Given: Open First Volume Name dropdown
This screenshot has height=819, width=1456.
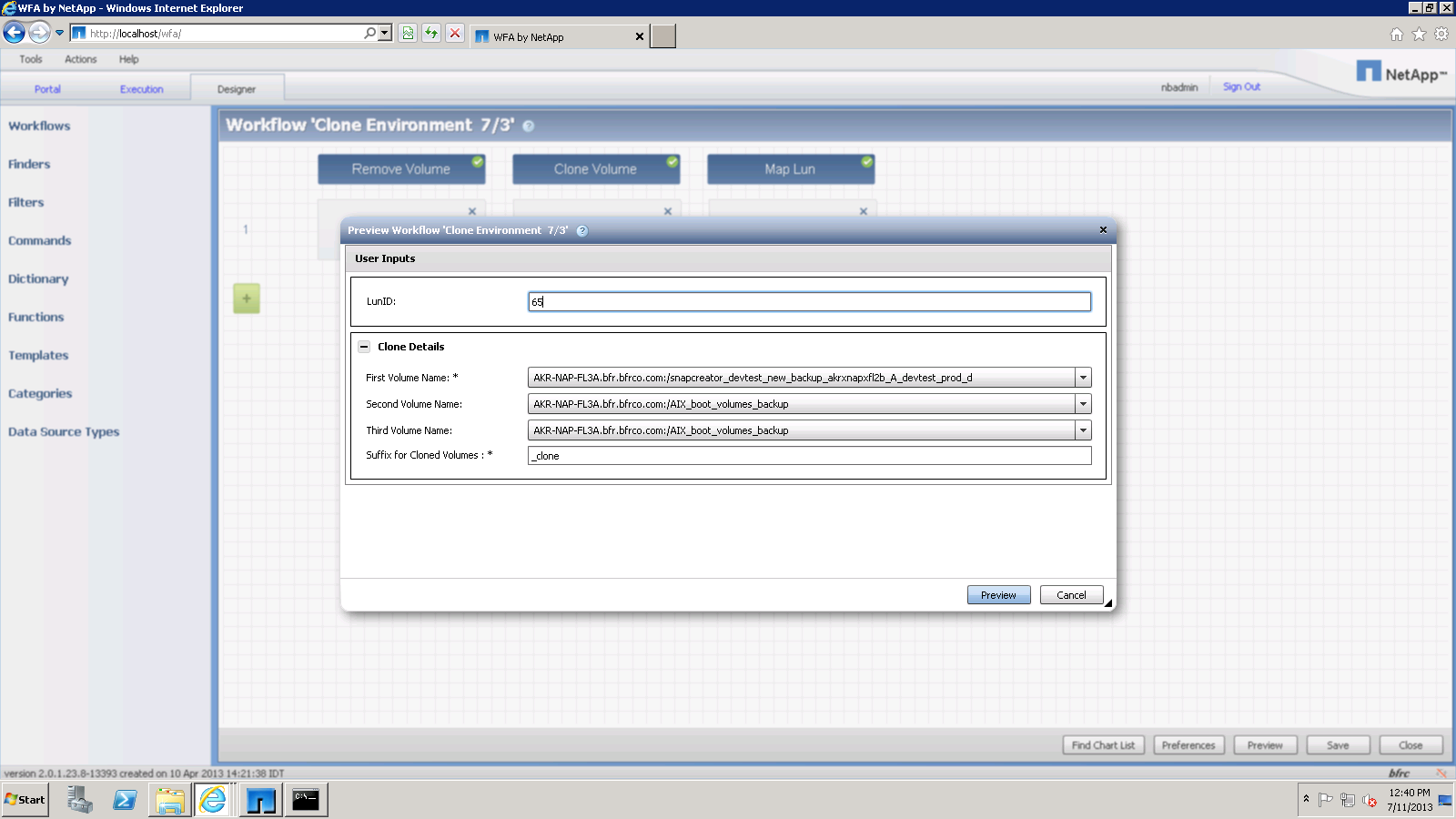Looking at the screenshot, I should pyautogui.click(x=1083, y=378).
